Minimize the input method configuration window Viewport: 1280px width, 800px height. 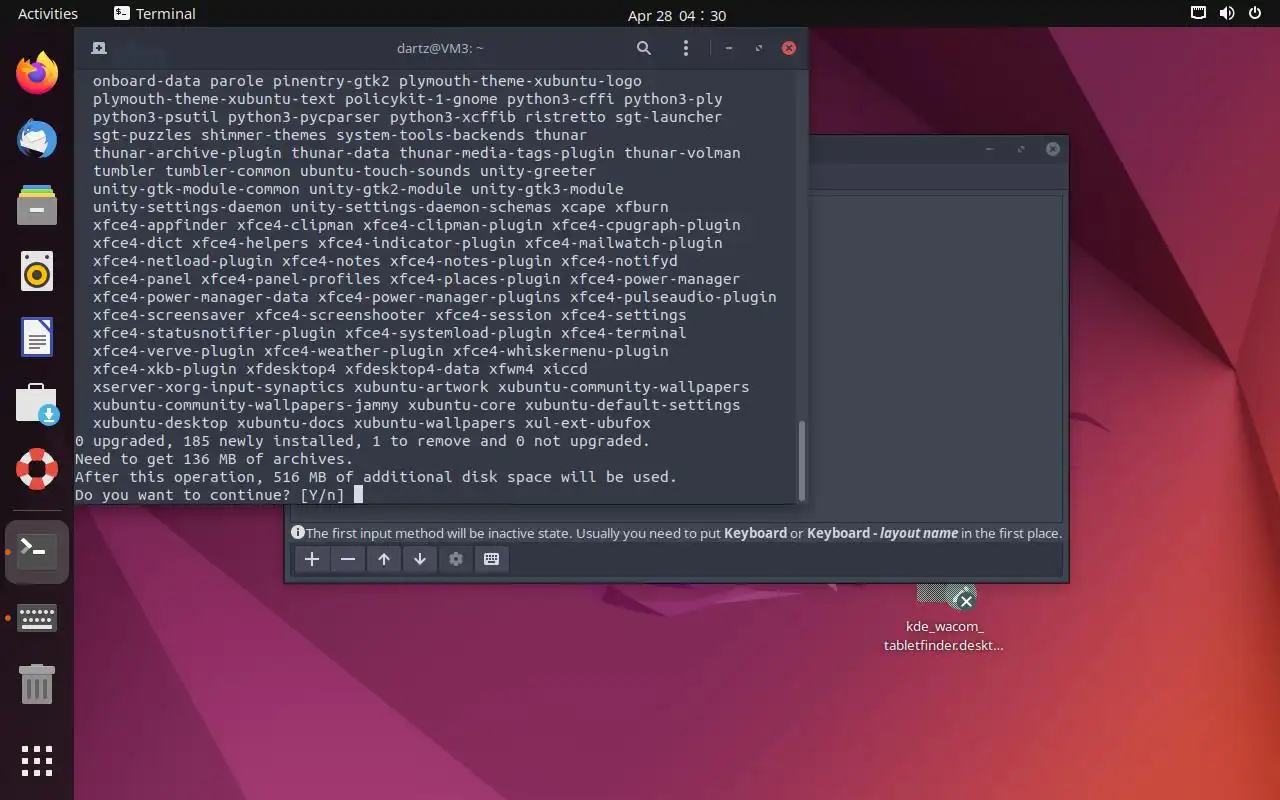(989, 149)
